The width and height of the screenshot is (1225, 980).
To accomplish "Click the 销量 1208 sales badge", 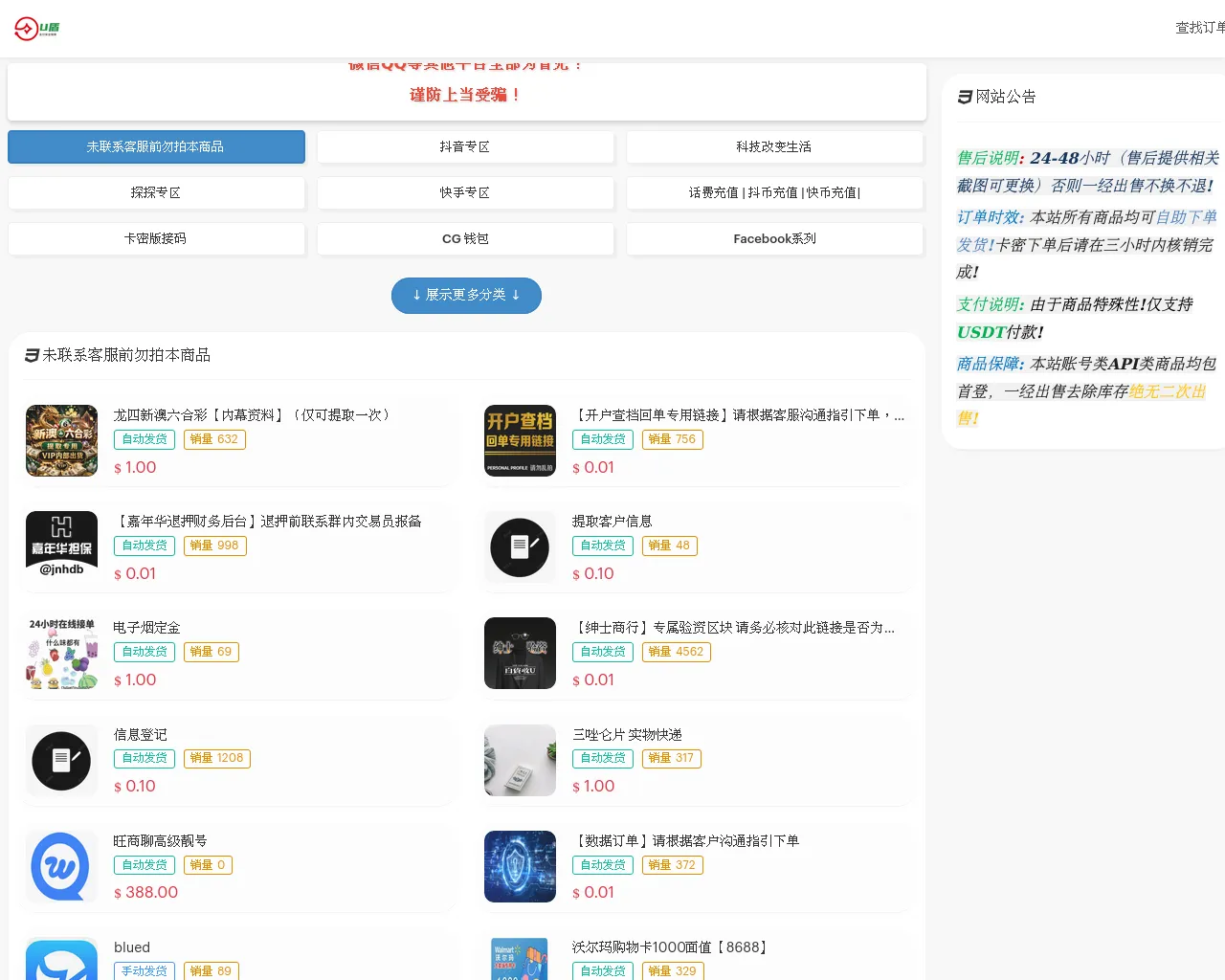I will tap(217, 758).
